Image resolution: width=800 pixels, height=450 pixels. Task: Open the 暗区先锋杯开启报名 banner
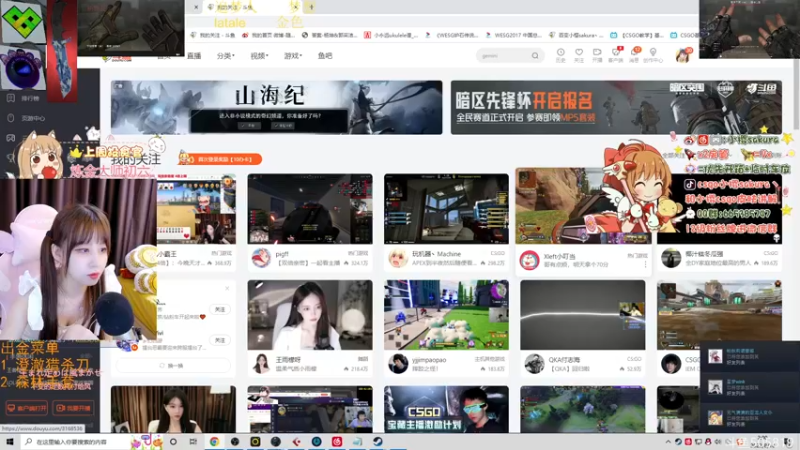pos(616,108)
